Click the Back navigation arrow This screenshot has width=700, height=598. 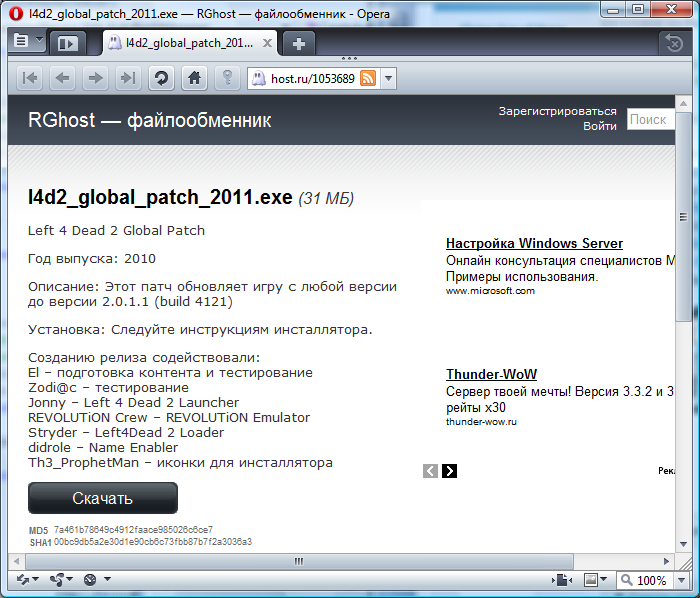[x=62, y=78]
